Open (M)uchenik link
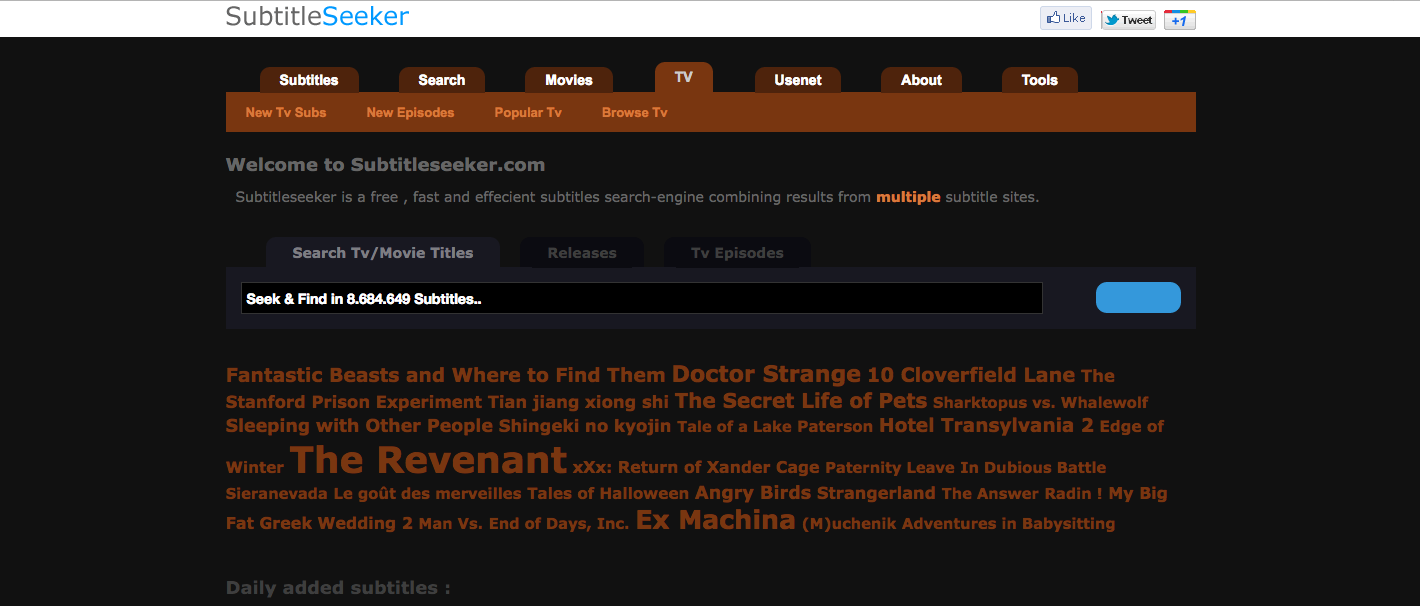 (849, 523)
